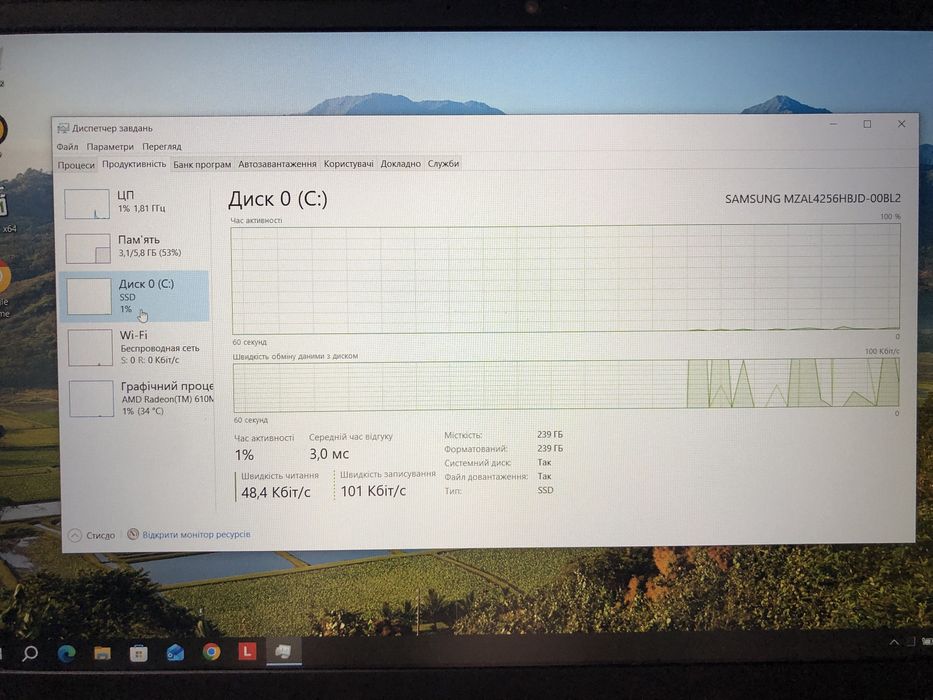Click the Форматований 239 ГБ value
933x700 pixels.
tap(550, 448)
